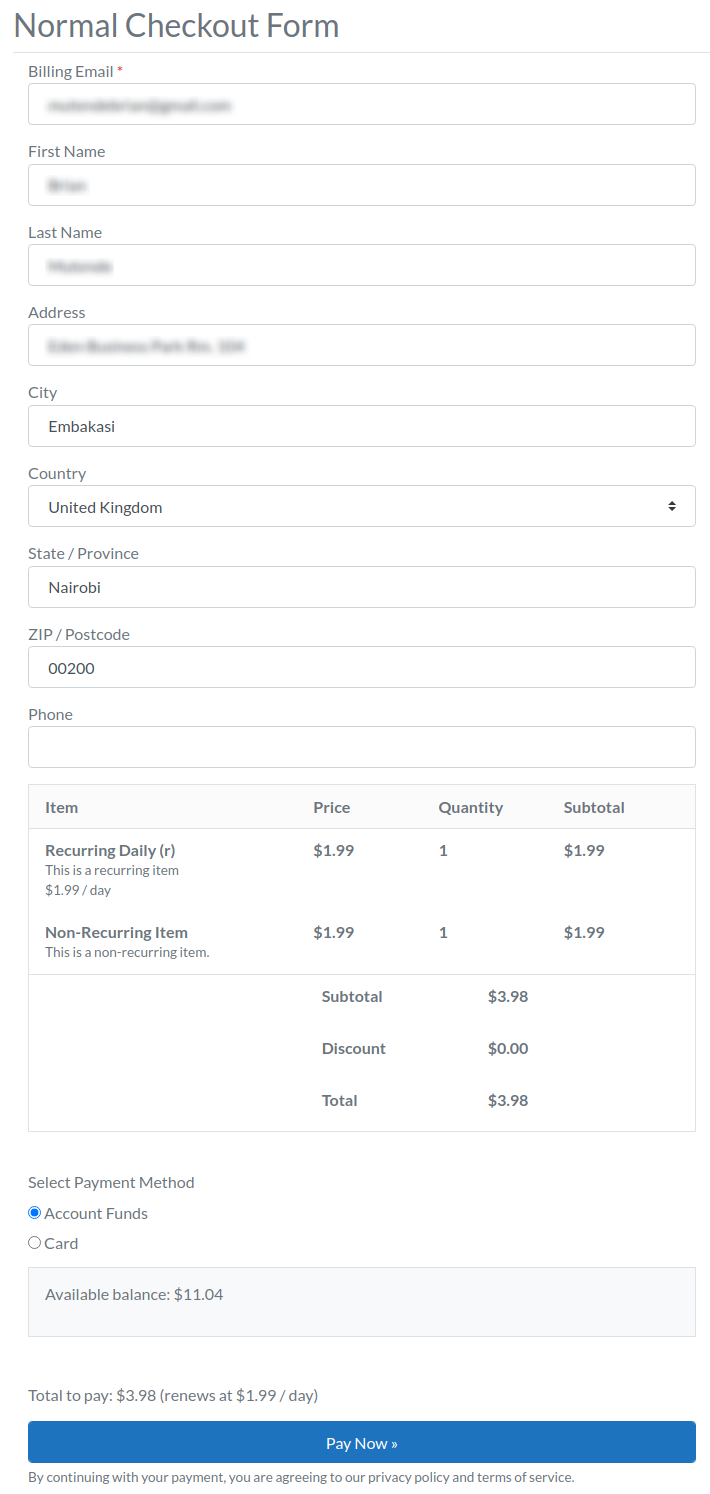Select the Card payment option

[35, 1243]
